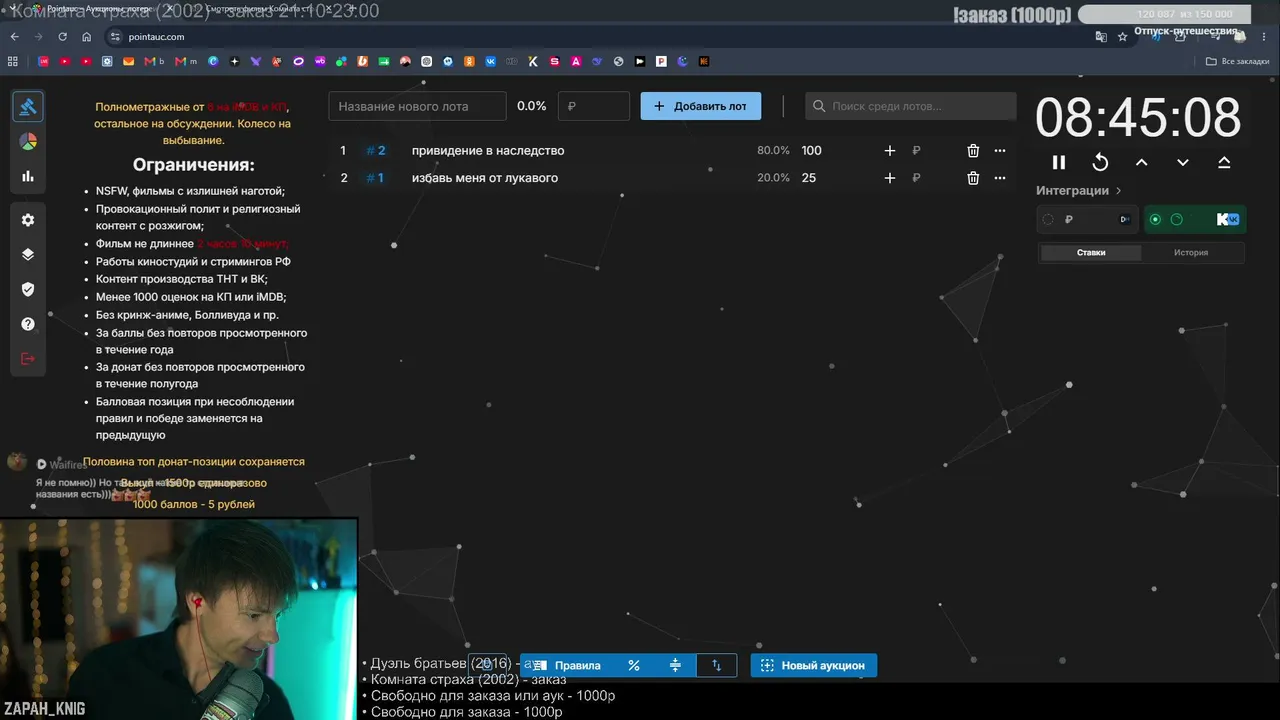Switch to the Ставки tab
The image size is (1280, 720).
coord(1091,253)
